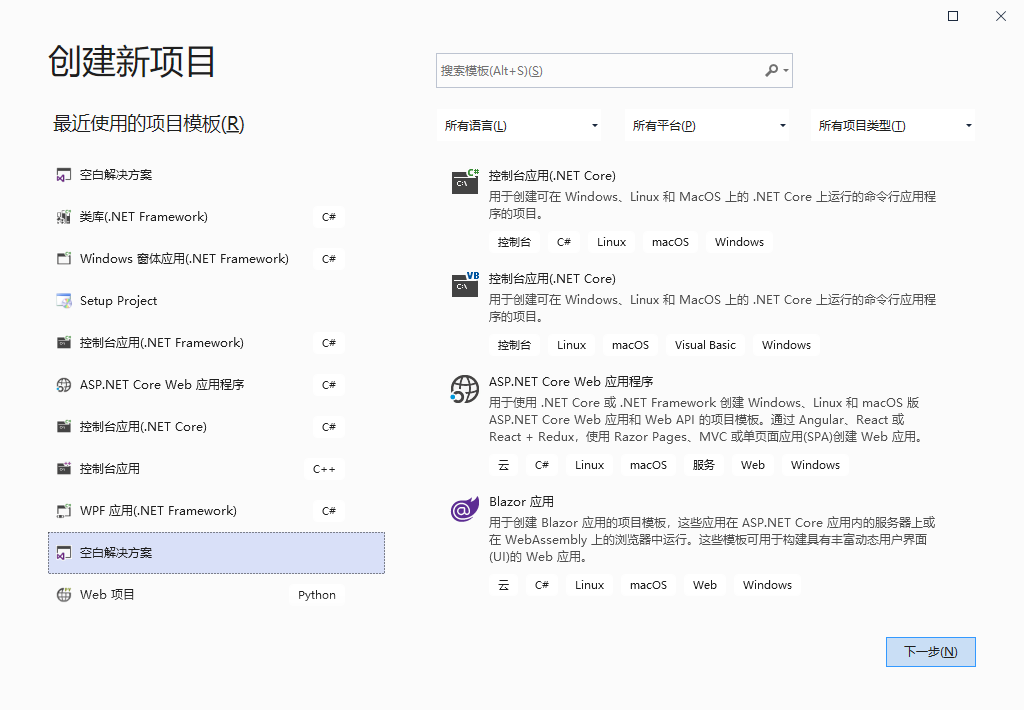Select the Visual Basic 控制台应用 template icon
The height and width of the screenshot is (710, 1024).
(x=464, y=286)
